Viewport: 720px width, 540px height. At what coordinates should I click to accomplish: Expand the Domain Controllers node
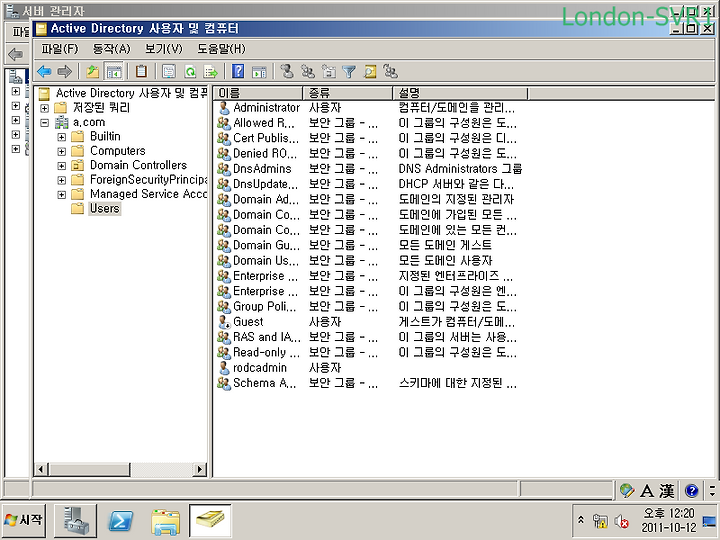[62, 166]
